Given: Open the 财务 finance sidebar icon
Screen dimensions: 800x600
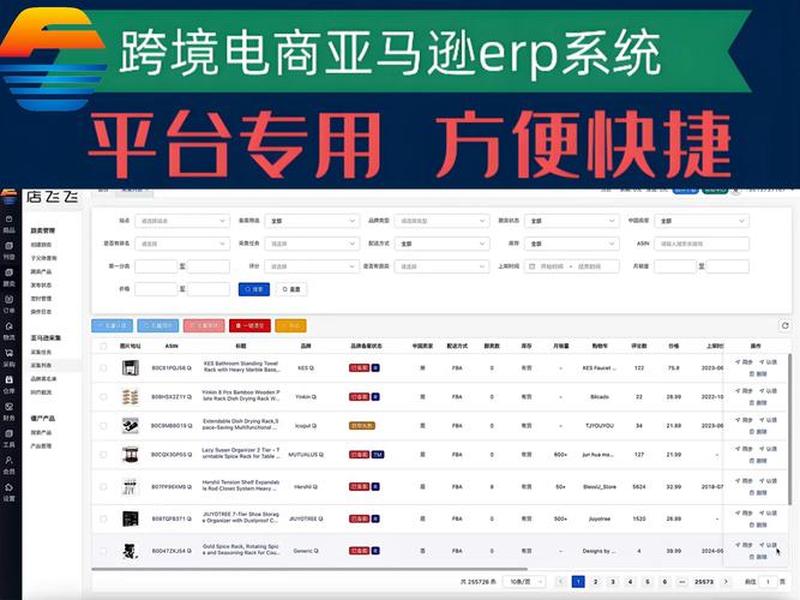Looking at the screenshot, I should pos(9,407).
